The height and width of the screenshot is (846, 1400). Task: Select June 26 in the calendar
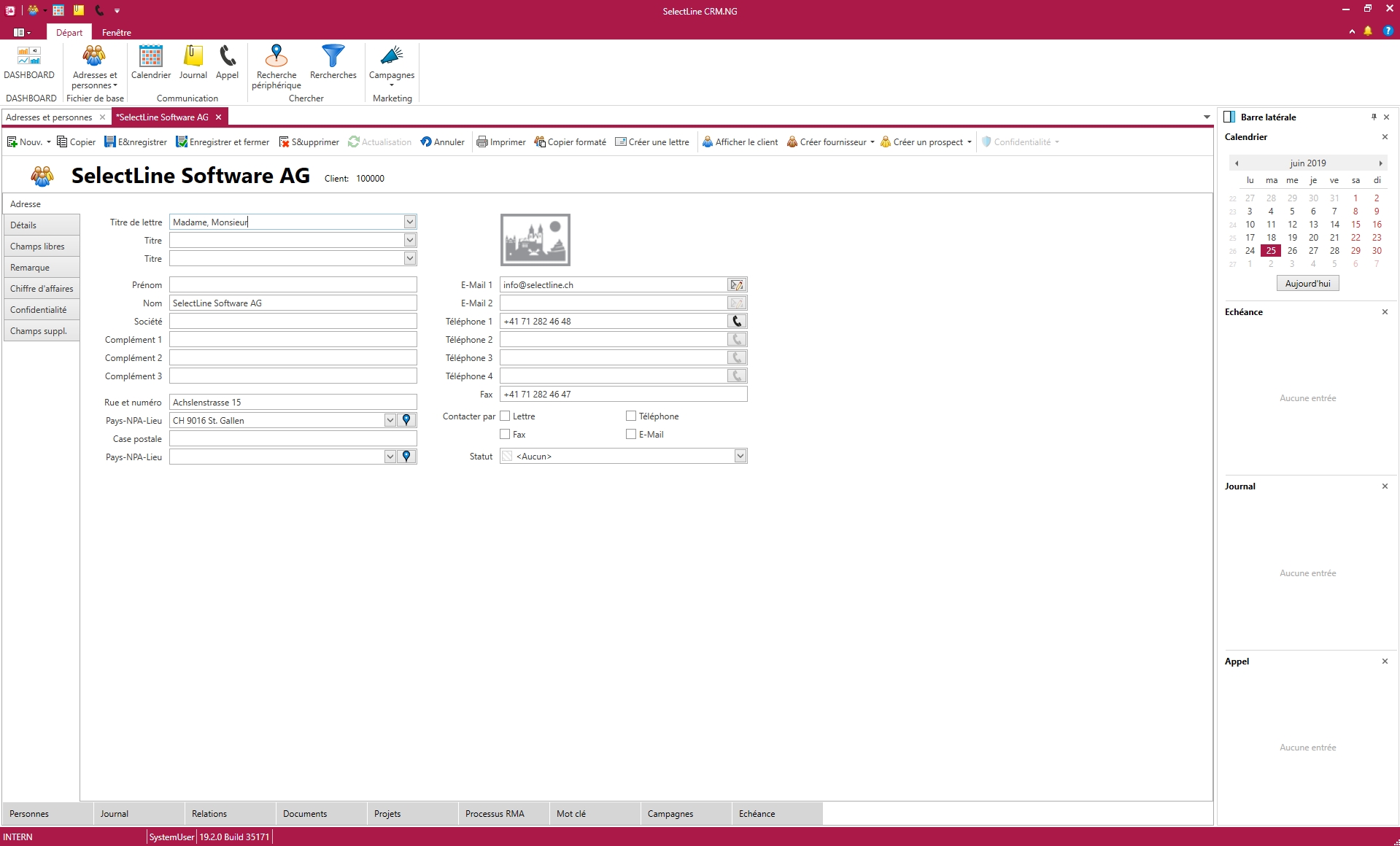1292,251
